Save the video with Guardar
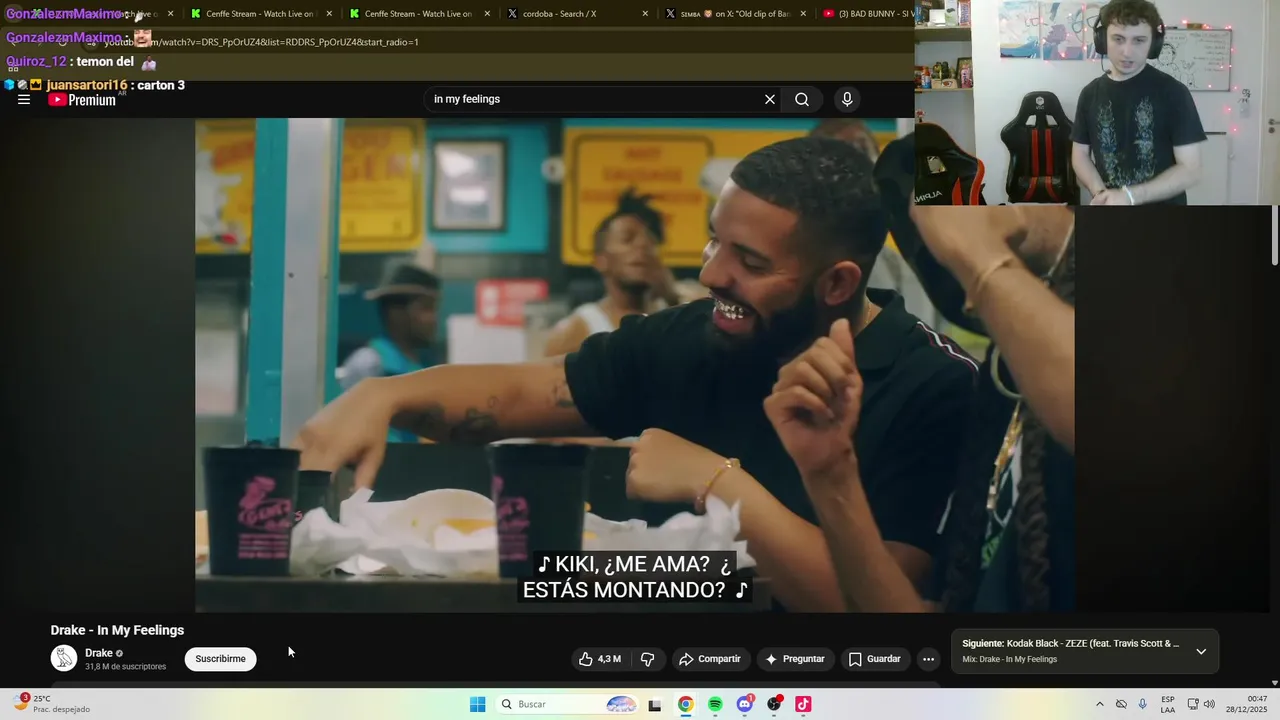Screen dimensions: 1280x720 tap(875, 659)
